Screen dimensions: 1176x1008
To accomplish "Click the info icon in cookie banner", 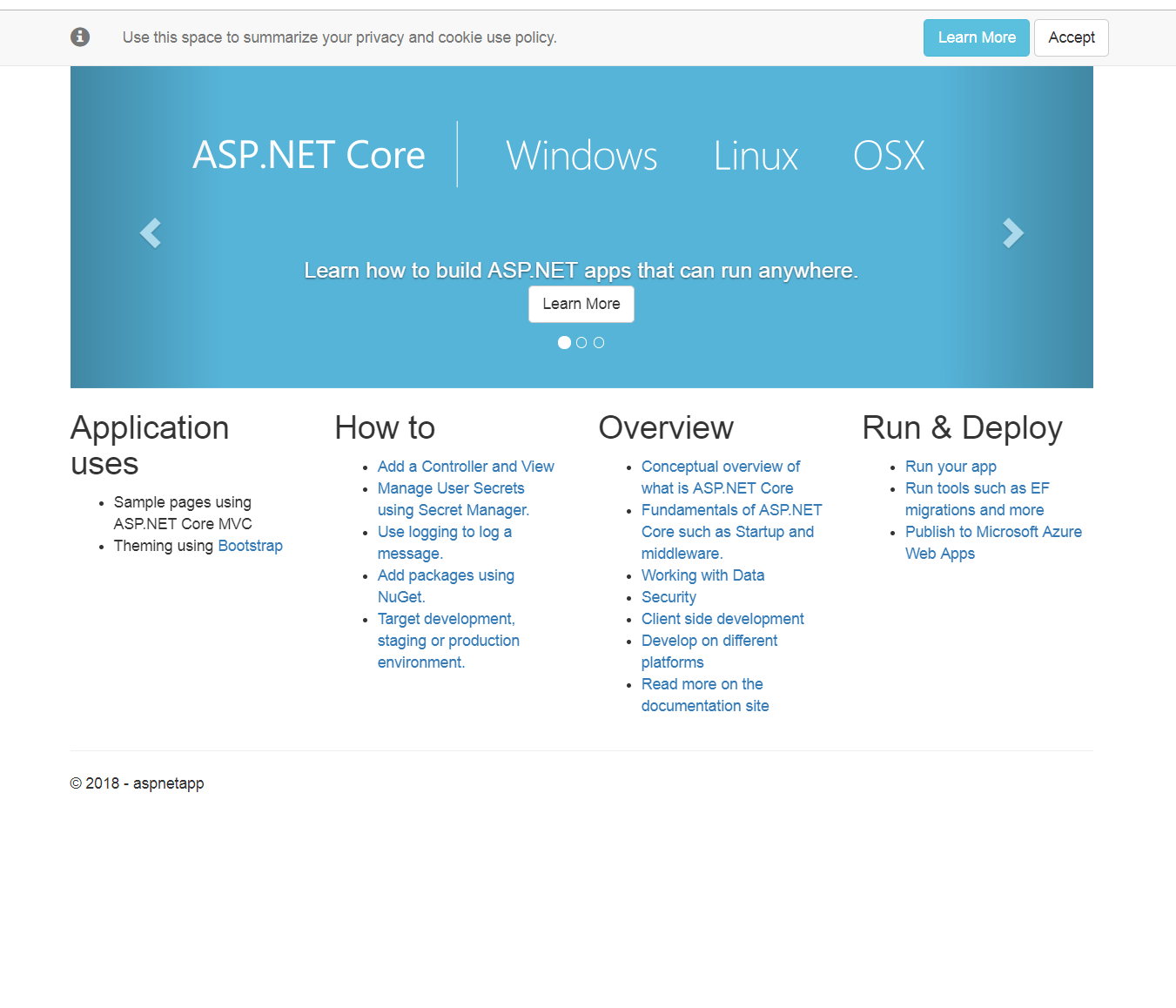I will tap(80, 37).
